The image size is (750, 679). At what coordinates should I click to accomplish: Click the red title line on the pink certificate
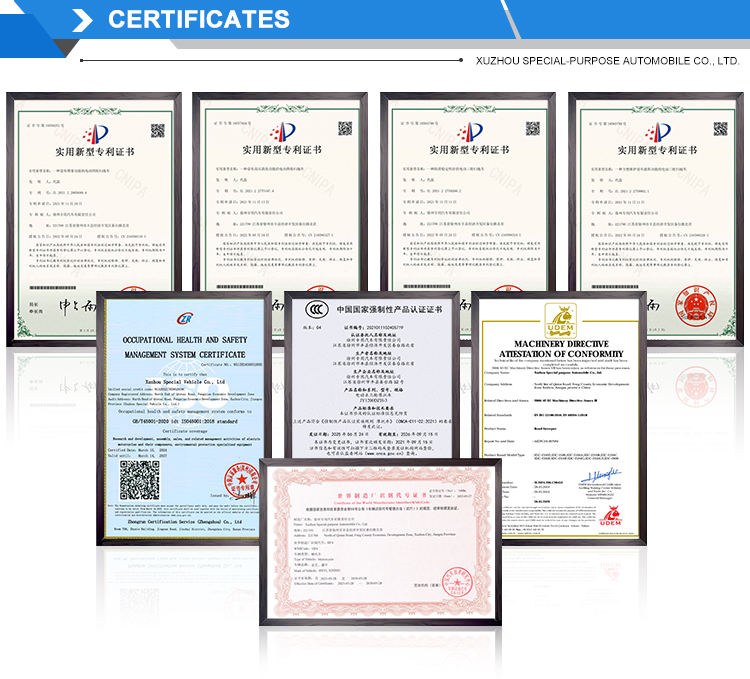[380, 496]
